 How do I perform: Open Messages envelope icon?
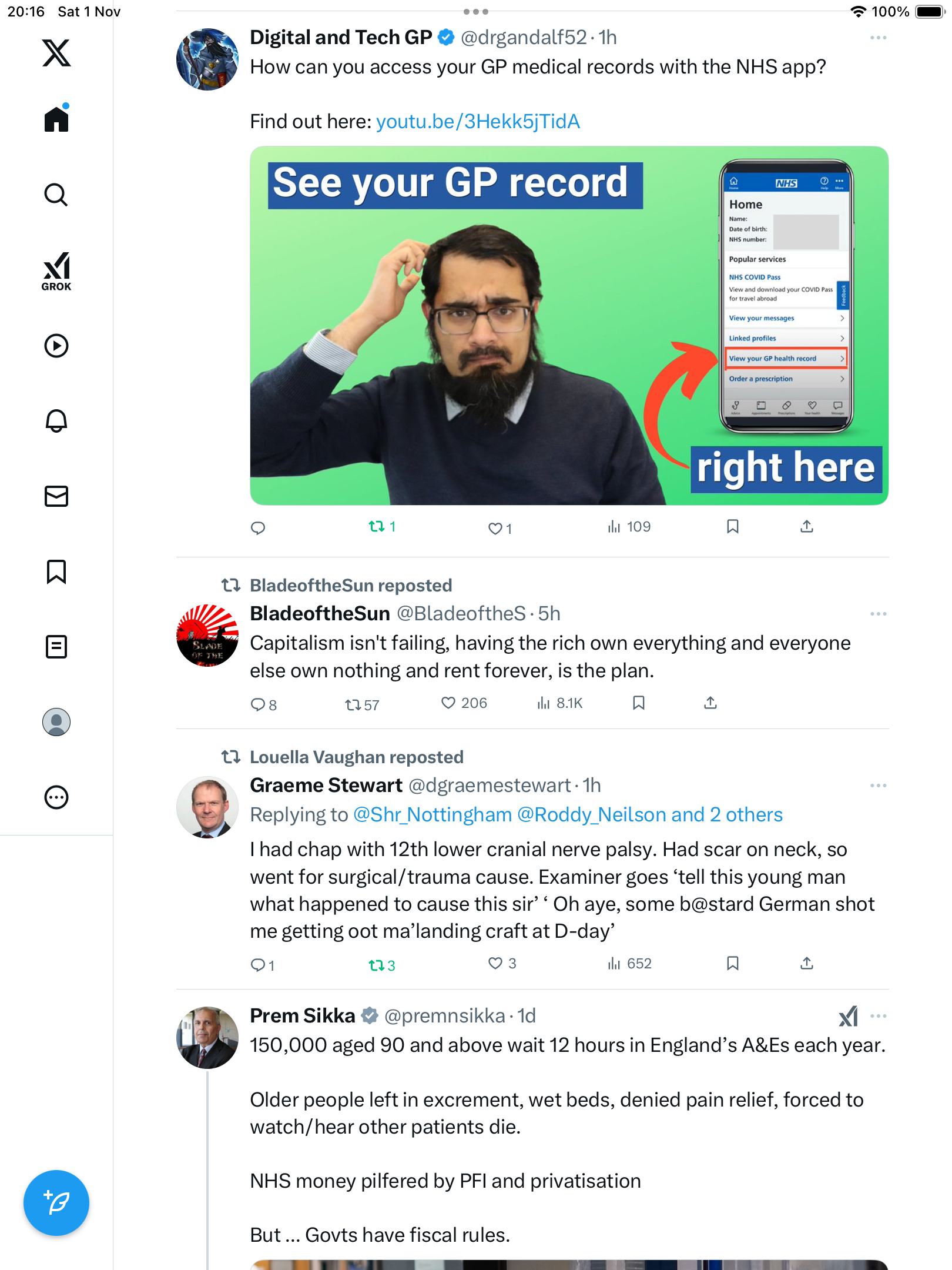coord(56,496)
